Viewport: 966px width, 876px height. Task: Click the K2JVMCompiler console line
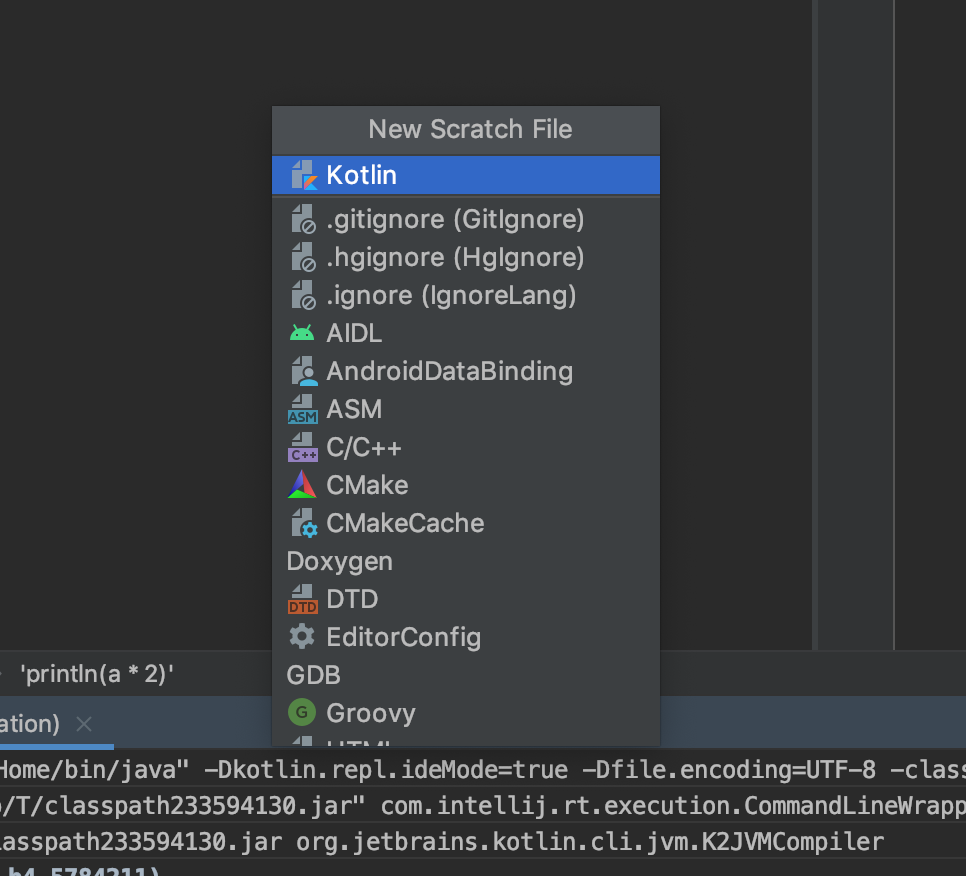pyautogui.click(x=441, y=842)
